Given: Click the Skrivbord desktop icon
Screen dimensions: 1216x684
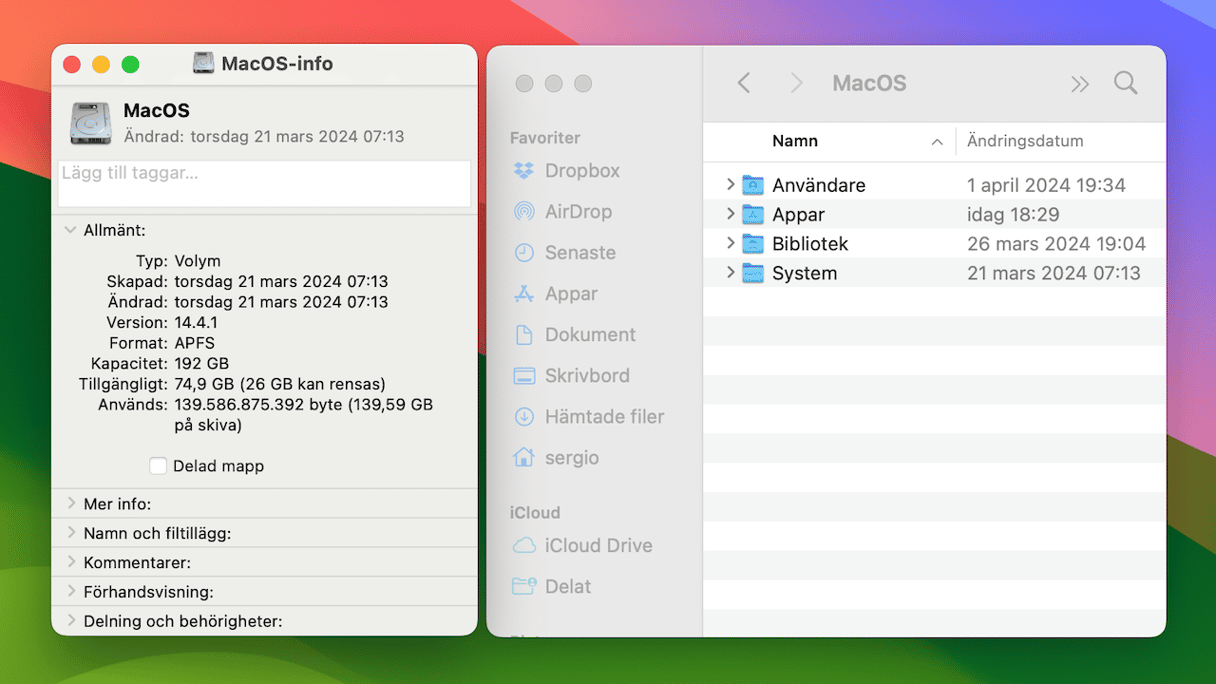Looking at the screenshot, I should click(524, 376).
